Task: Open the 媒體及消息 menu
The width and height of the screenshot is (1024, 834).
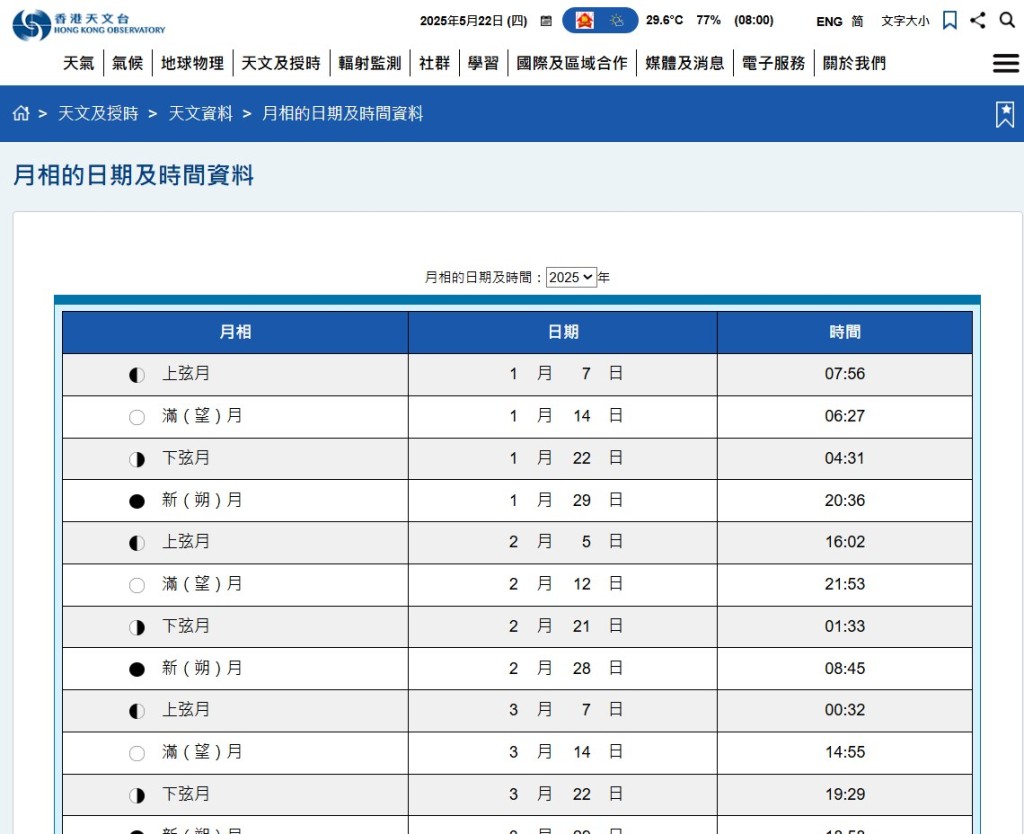Action: click(684, 63)
